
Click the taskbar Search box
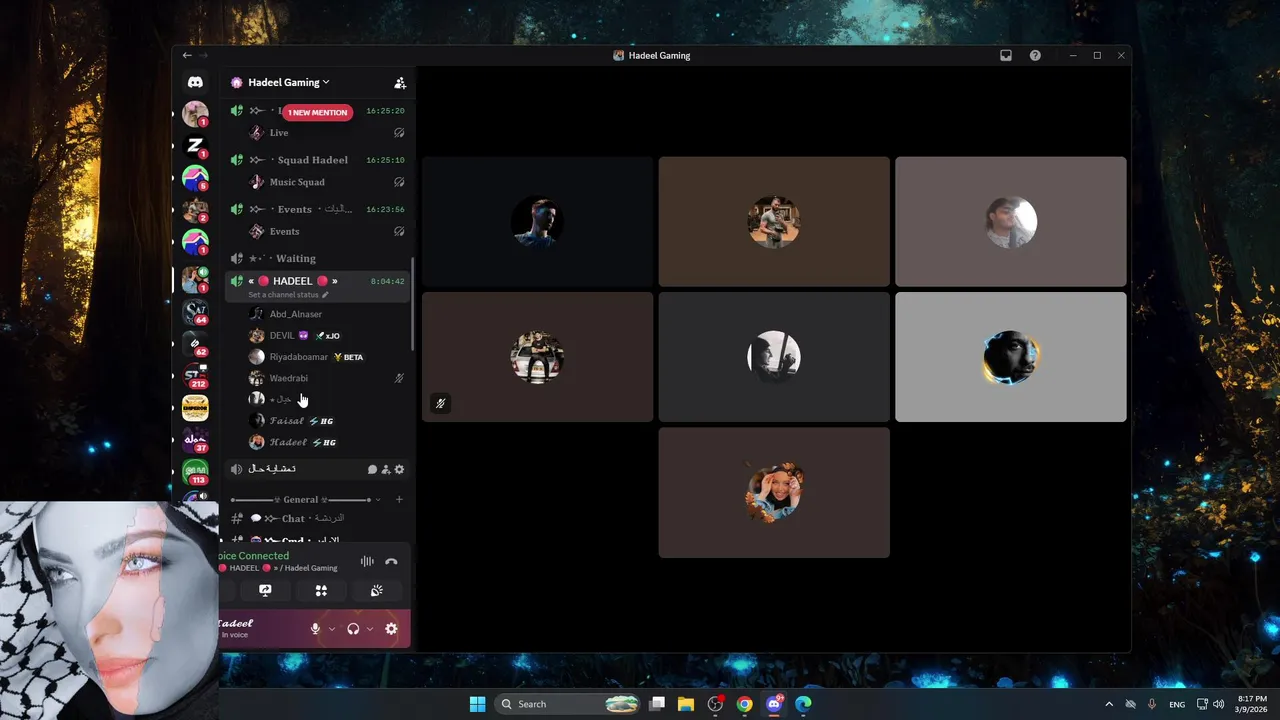pyautogui.click(x=567, y=704)
